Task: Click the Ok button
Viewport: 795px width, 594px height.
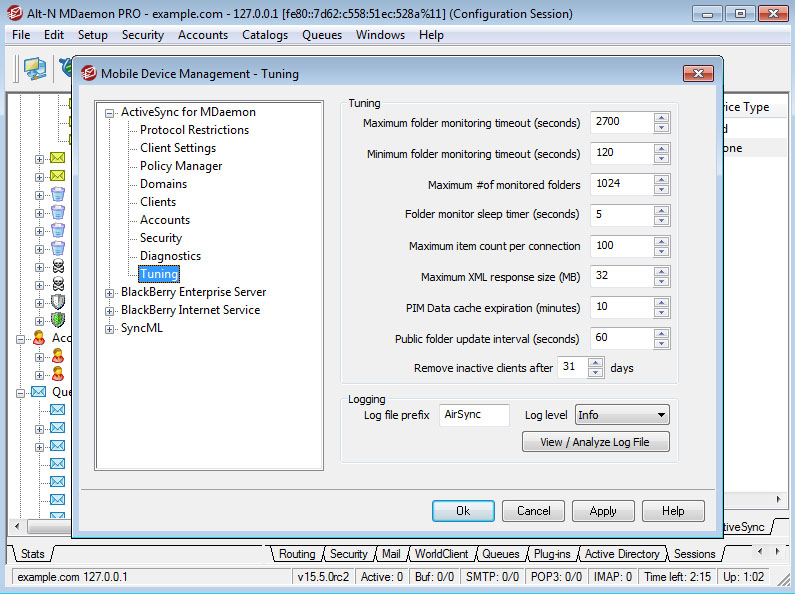Action: tap(463, 511)
